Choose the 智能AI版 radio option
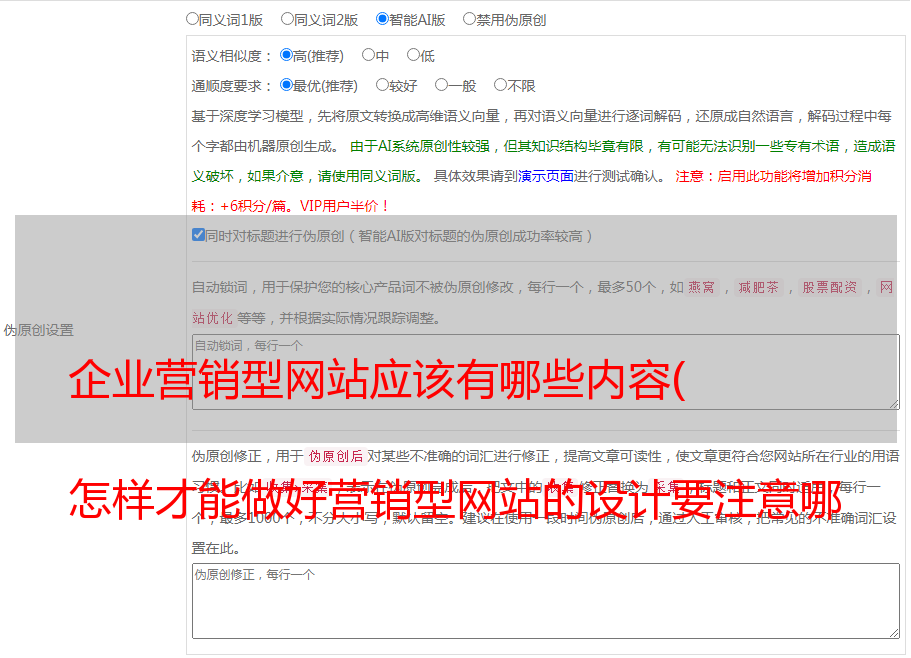Screen dimensions: 911x658 [382, 19]
